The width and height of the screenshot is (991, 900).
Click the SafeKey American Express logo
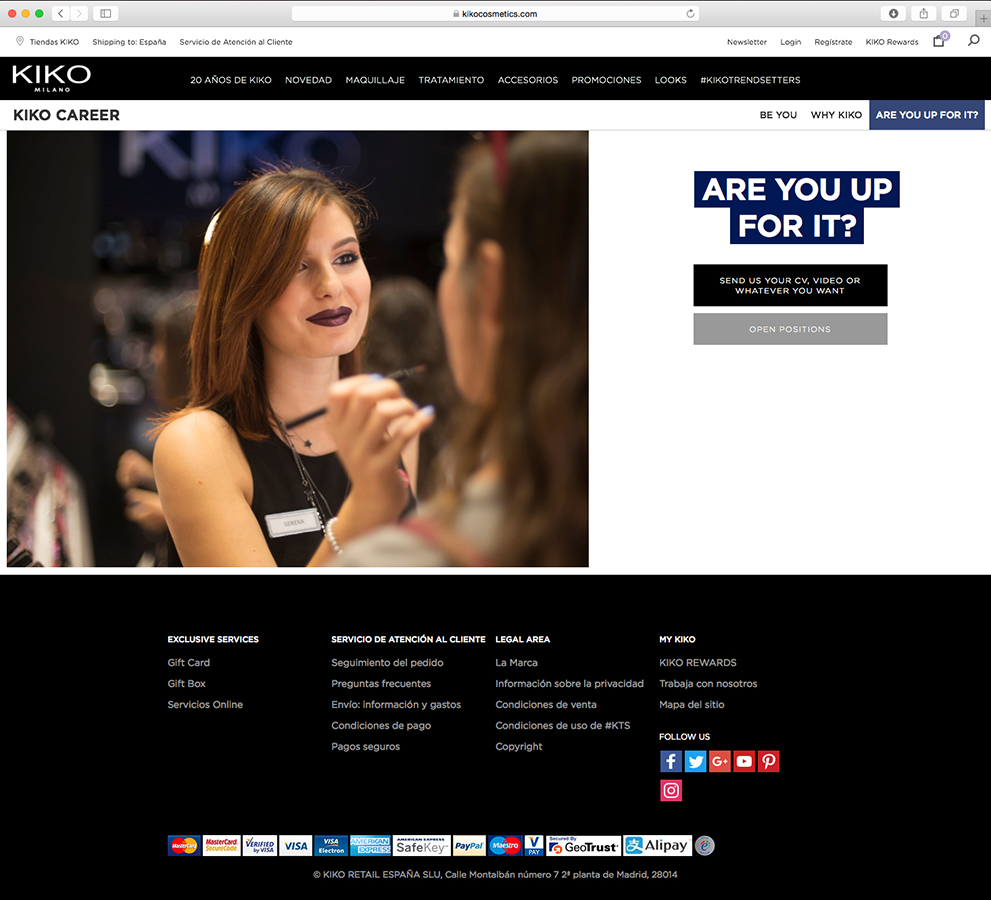click(x=422, y=846)
